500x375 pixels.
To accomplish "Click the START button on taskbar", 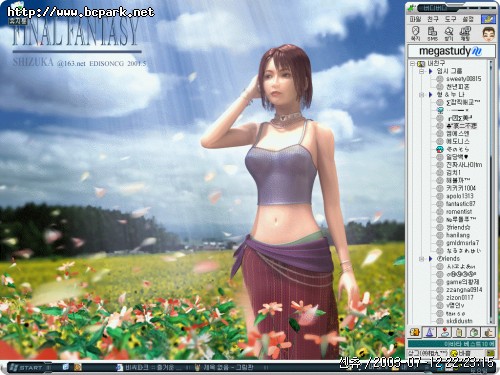I will point(26,367).
